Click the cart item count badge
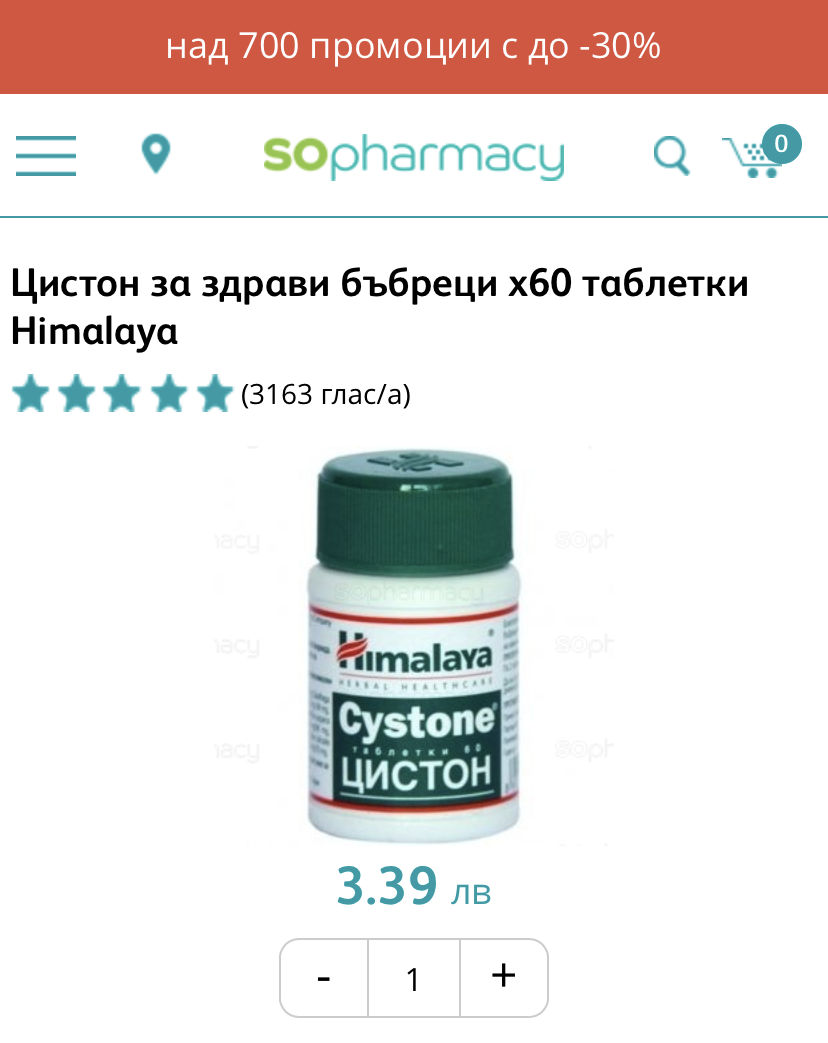 [781, 144]
